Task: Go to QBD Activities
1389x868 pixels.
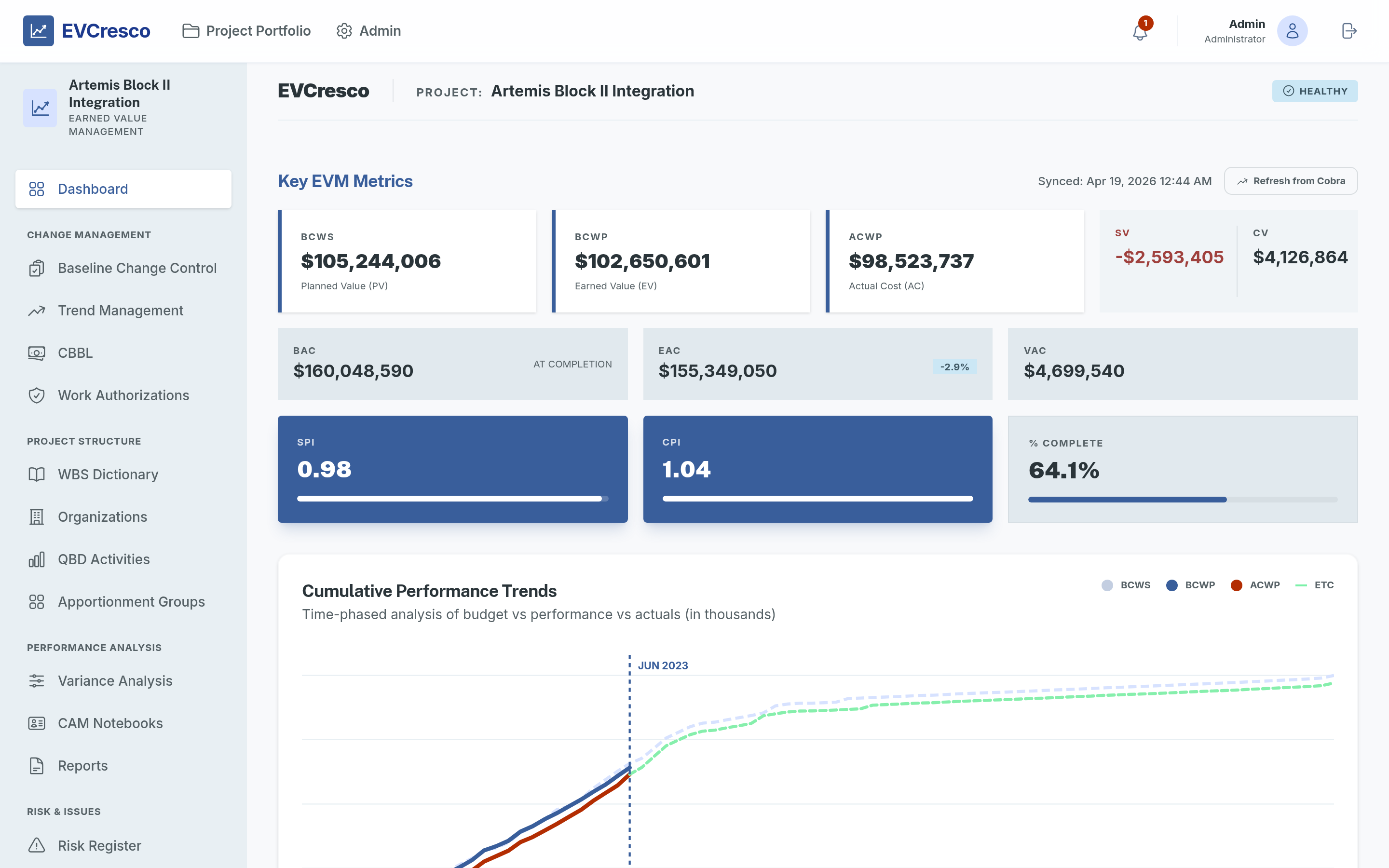Action: pyautogui.click(x=123, y=559)
